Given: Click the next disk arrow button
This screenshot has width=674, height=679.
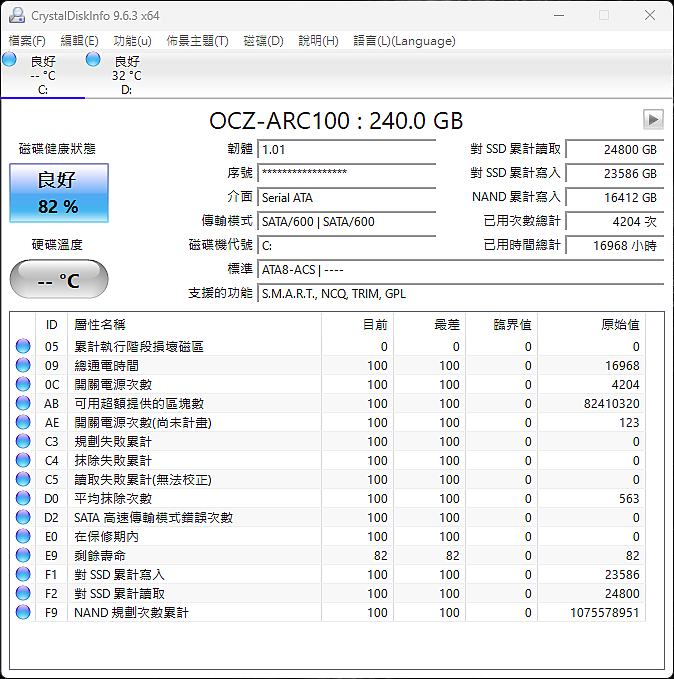Looking at the screenshot, I should 653,119.
